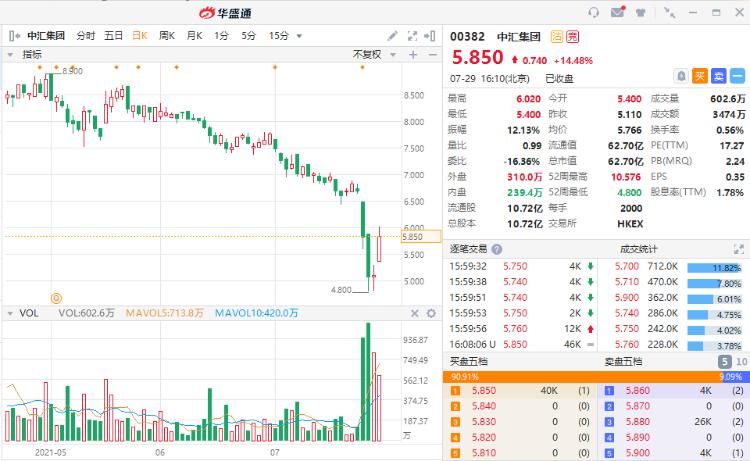Viewport: 750px width, 461px height.
Task: Select the 分时 intraday tab
Action: [86, 36]
